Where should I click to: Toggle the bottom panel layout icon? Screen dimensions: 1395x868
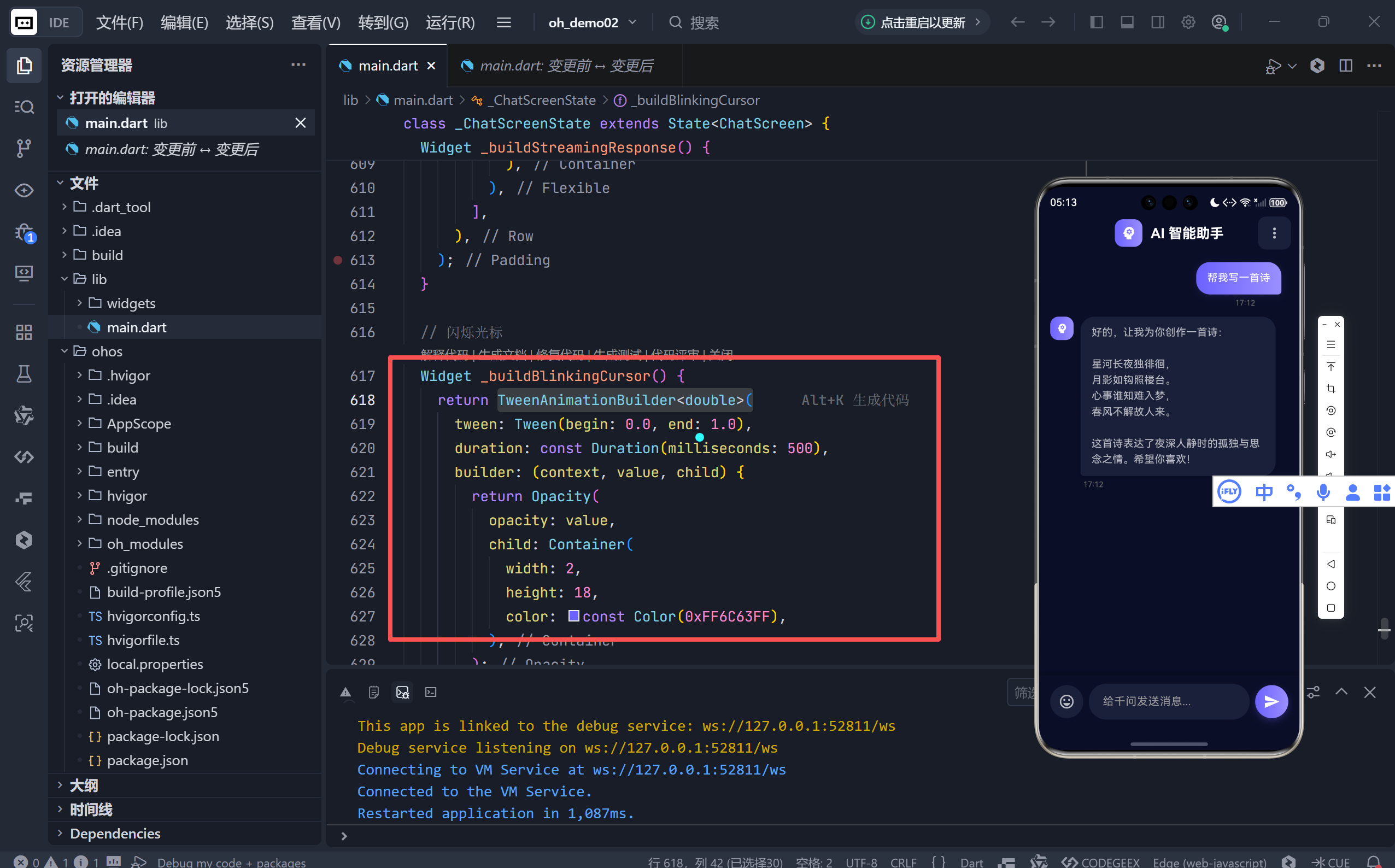(x=1127, y=22)
